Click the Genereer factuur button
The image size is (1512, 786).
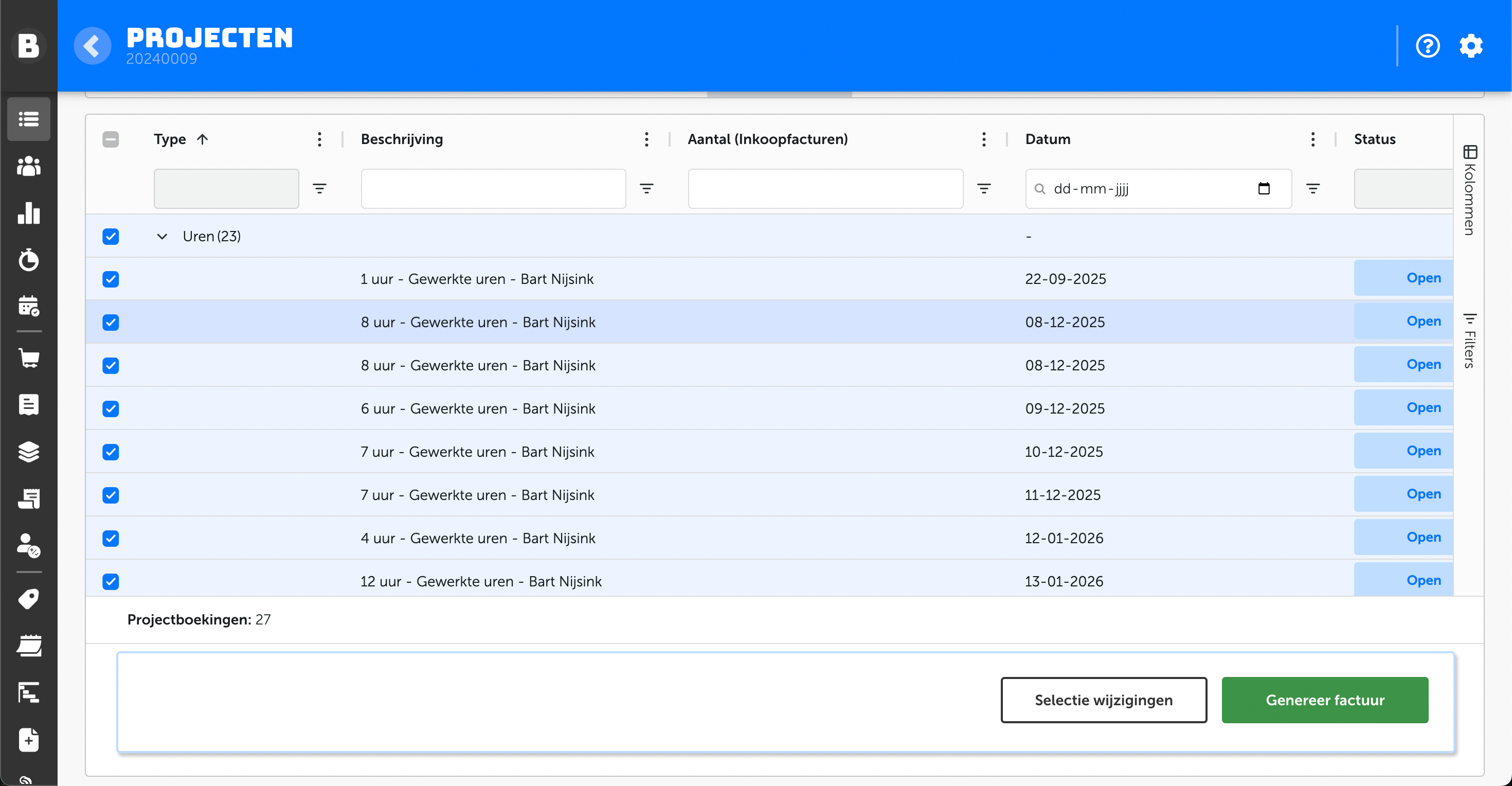click(x=1325, y=700)
